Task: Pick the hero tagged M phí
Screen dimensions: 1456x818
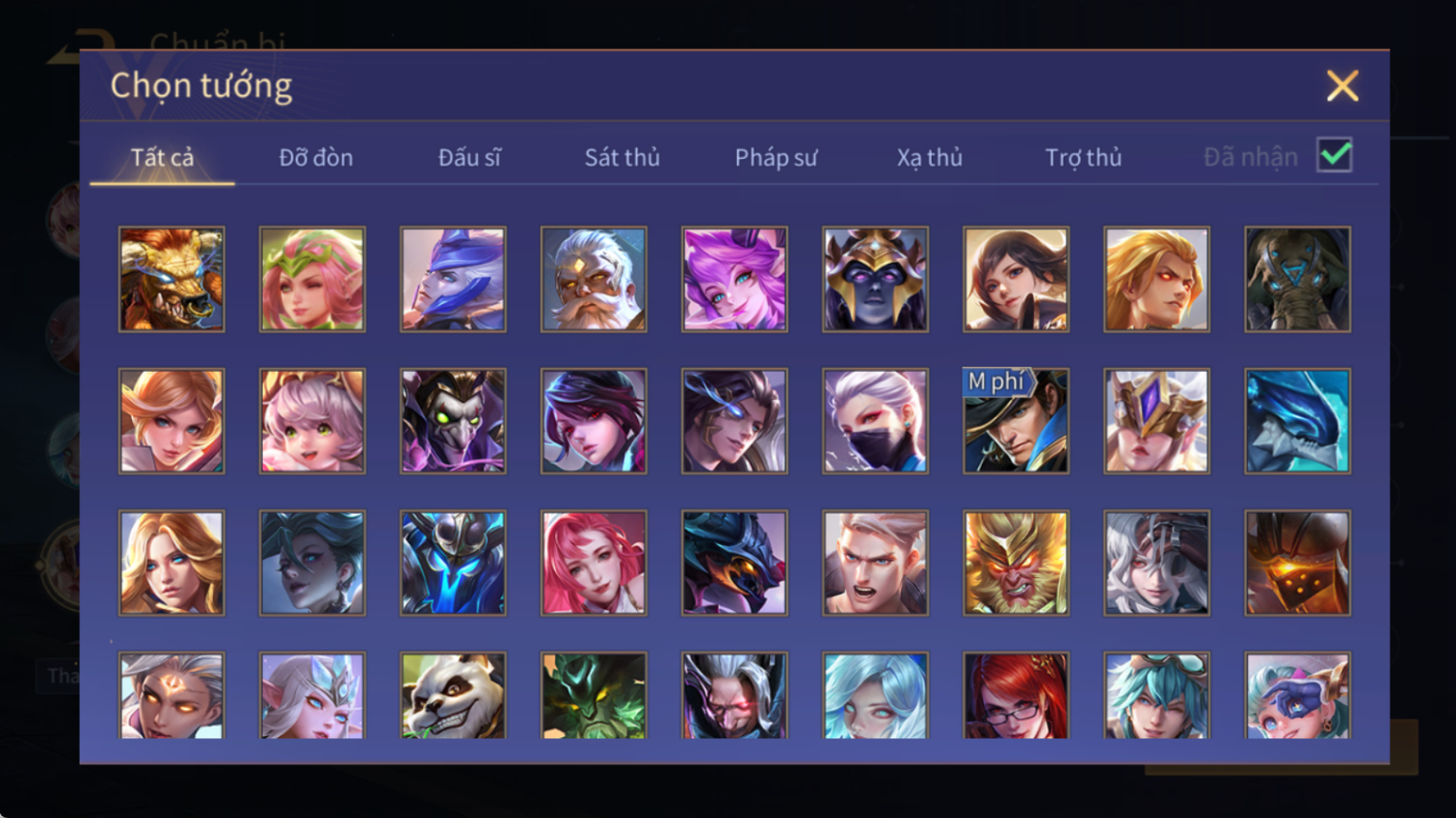Action: pos(1016,421)
